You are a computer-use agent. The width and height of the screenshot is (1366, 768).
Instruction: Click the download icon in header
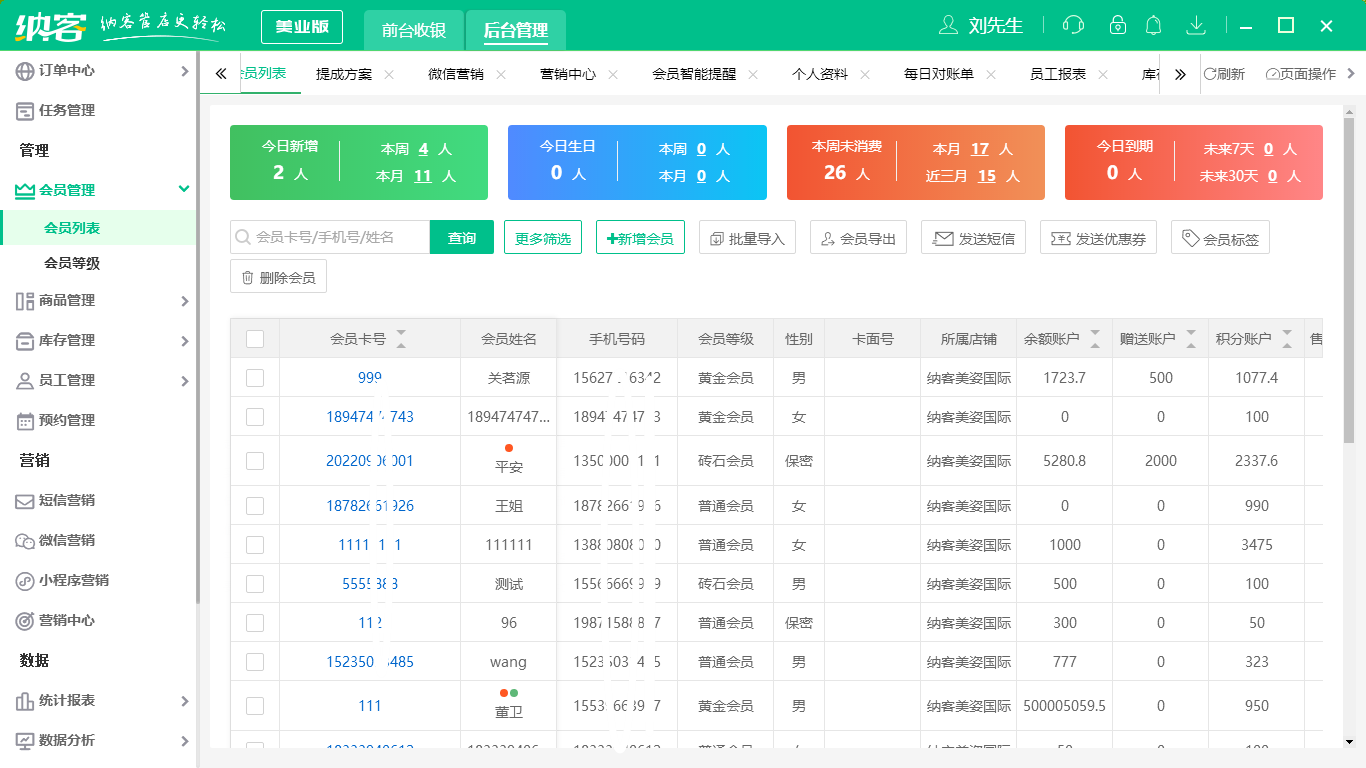(x=1195, y=25)
